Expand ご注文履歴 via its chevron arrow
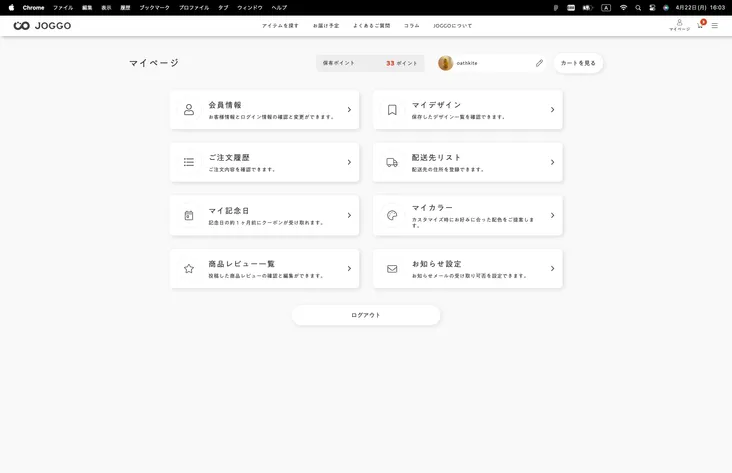732x473 pixels. tap(349, 162)
